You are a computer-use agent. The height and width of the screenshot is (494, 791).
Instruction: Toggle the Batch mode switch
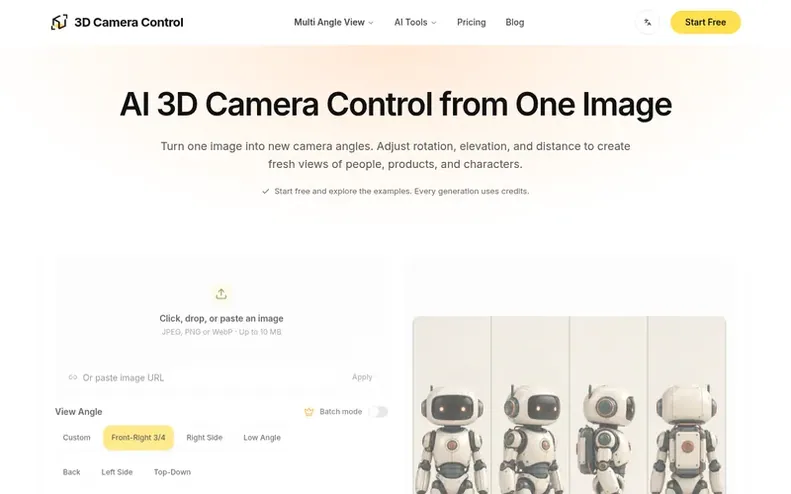pyautogui.click(x=378, y=412)
